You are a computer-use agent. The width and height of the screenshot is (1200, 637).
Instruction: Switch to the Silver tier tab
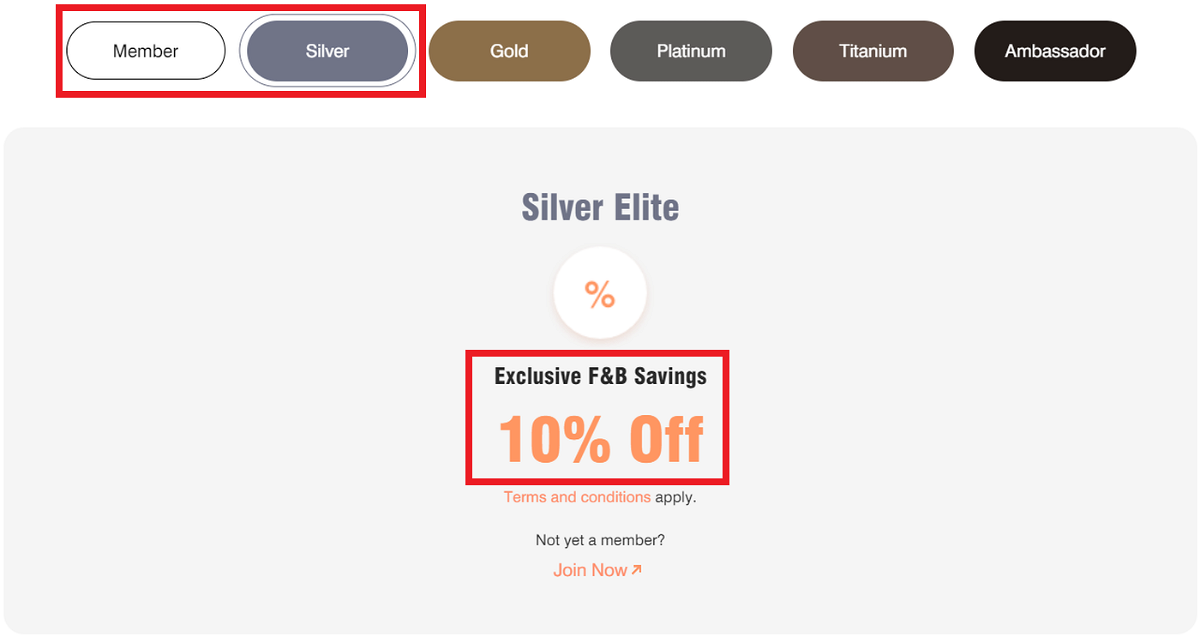[x=327, y=51]
